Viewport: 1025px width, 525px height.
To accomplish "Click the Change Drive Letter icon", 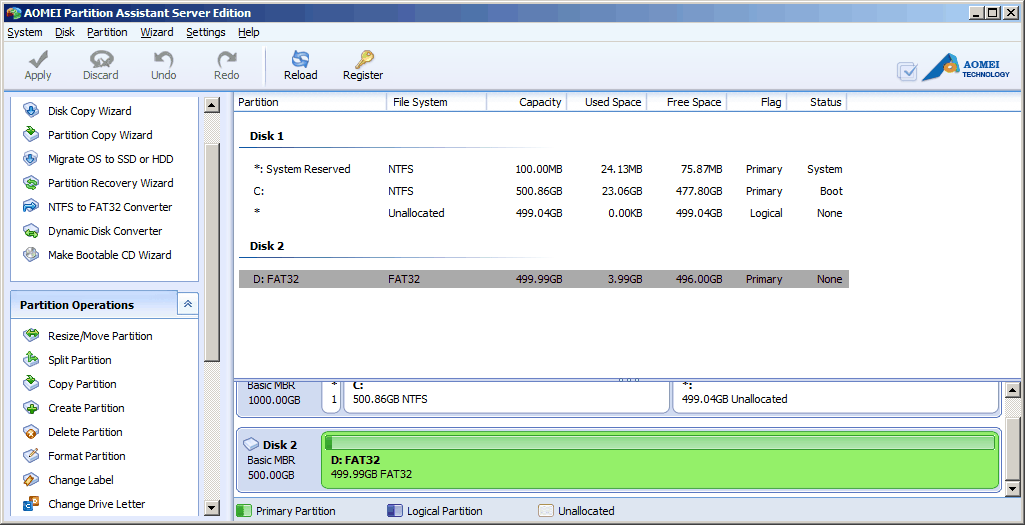I will 31,504.
